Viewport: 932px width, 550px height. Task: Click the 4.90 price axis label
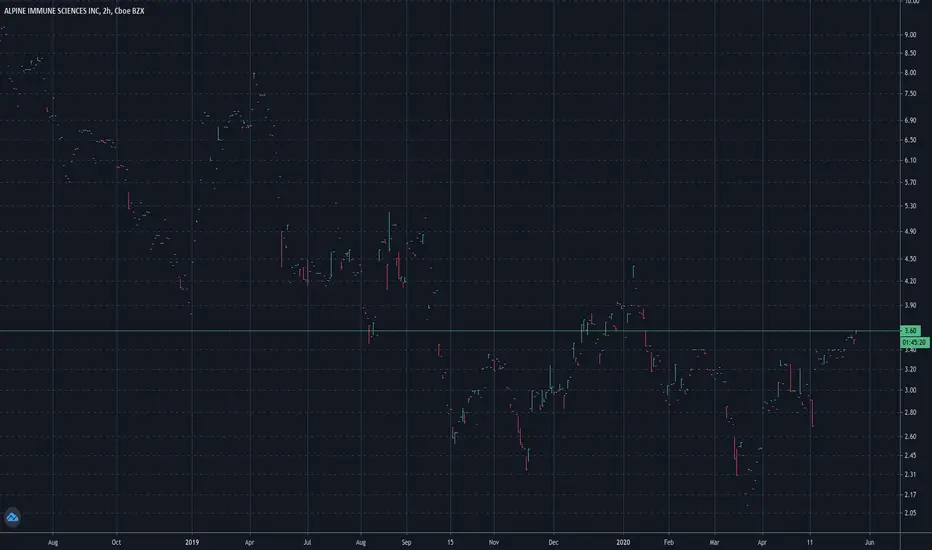click(910, 232)
